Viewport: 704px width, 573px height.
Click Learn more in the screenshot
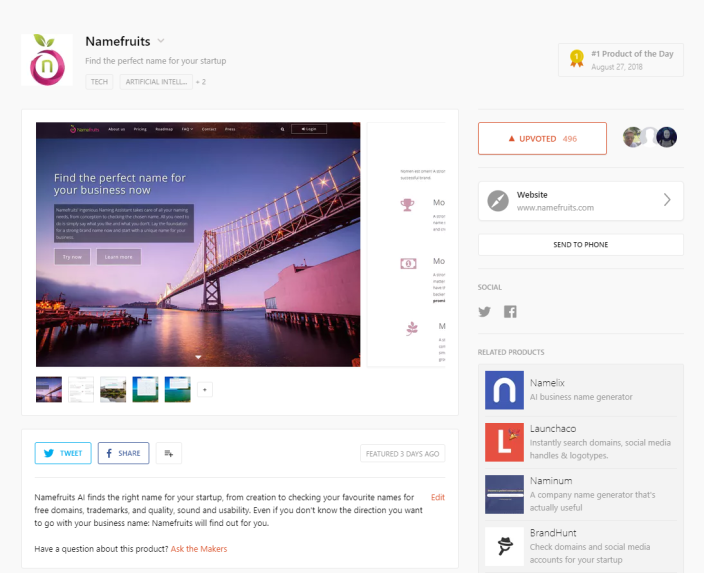pos(119,257)
